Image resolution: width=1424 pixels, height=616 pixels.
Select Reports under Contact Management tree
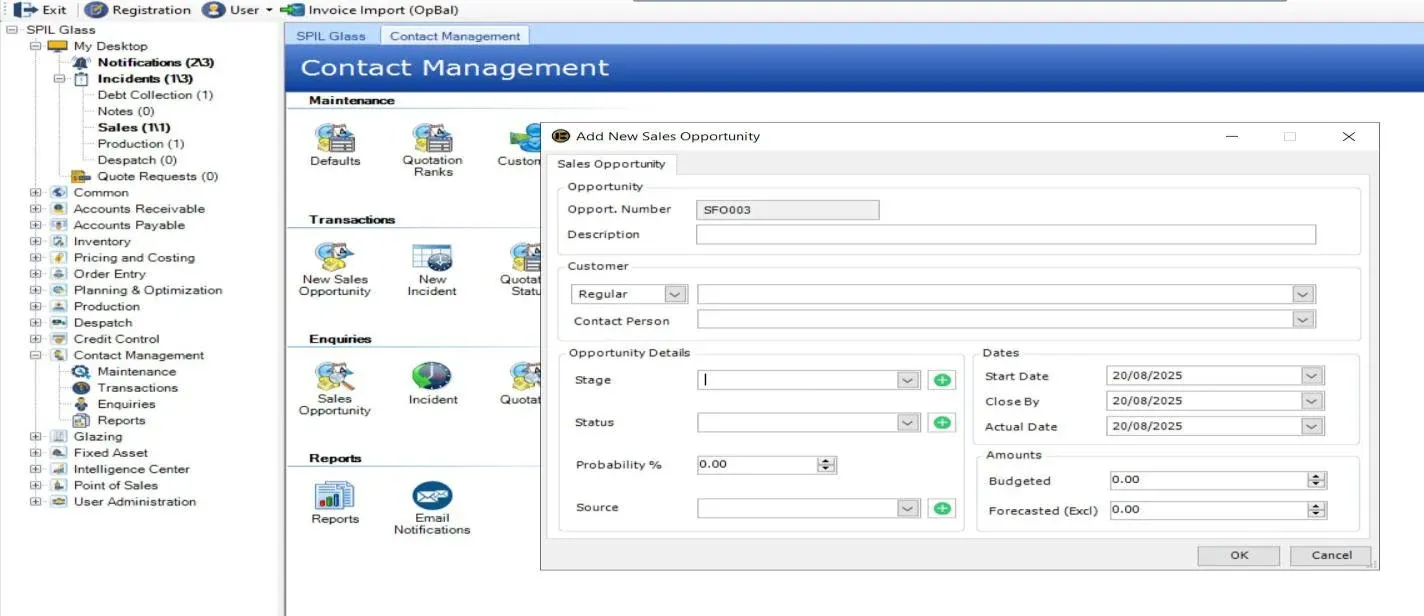(x=121, y=420)
